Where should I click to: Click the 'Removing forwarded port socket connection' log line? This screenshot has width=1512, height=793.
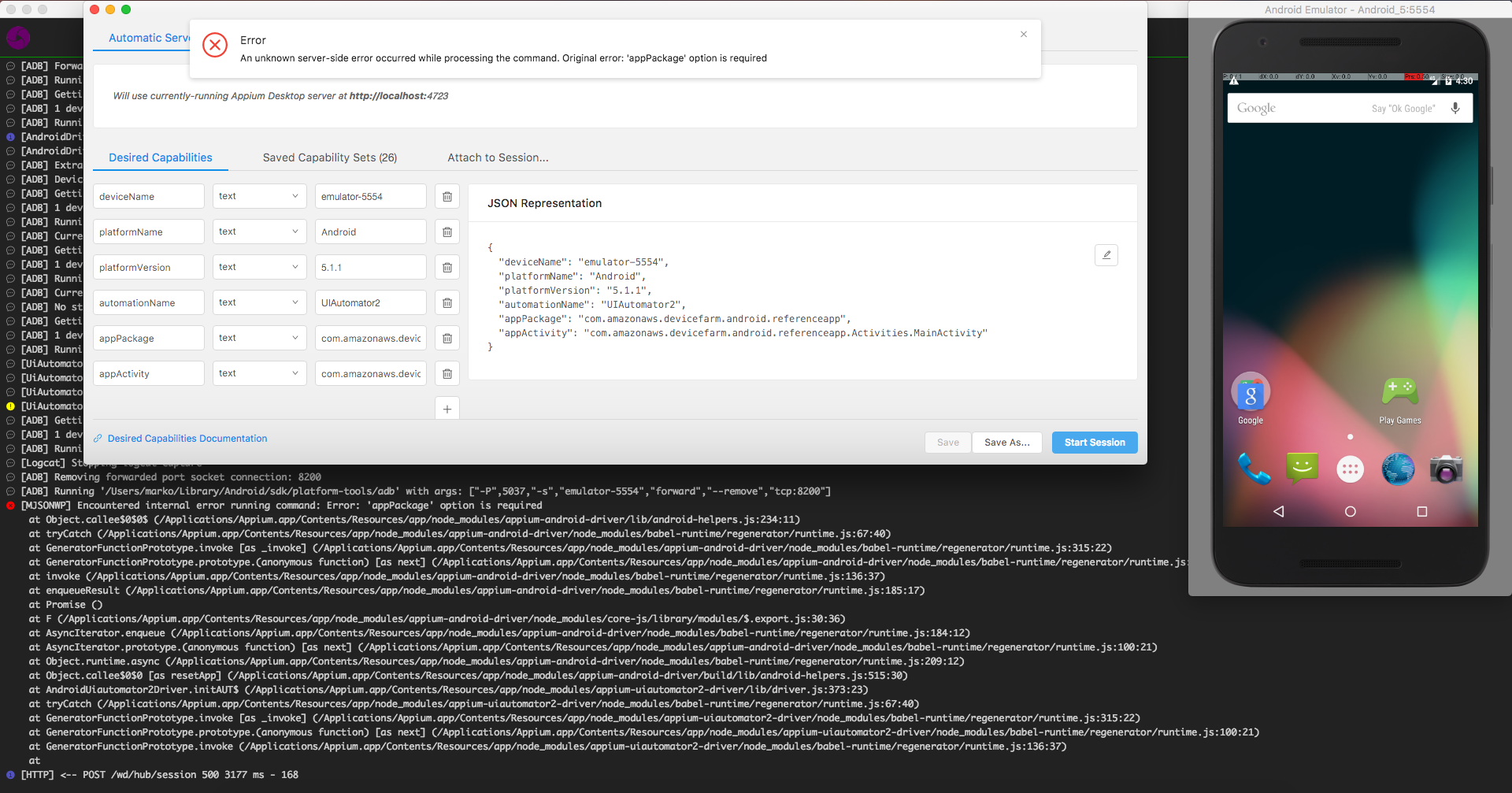tap(171, 477)
